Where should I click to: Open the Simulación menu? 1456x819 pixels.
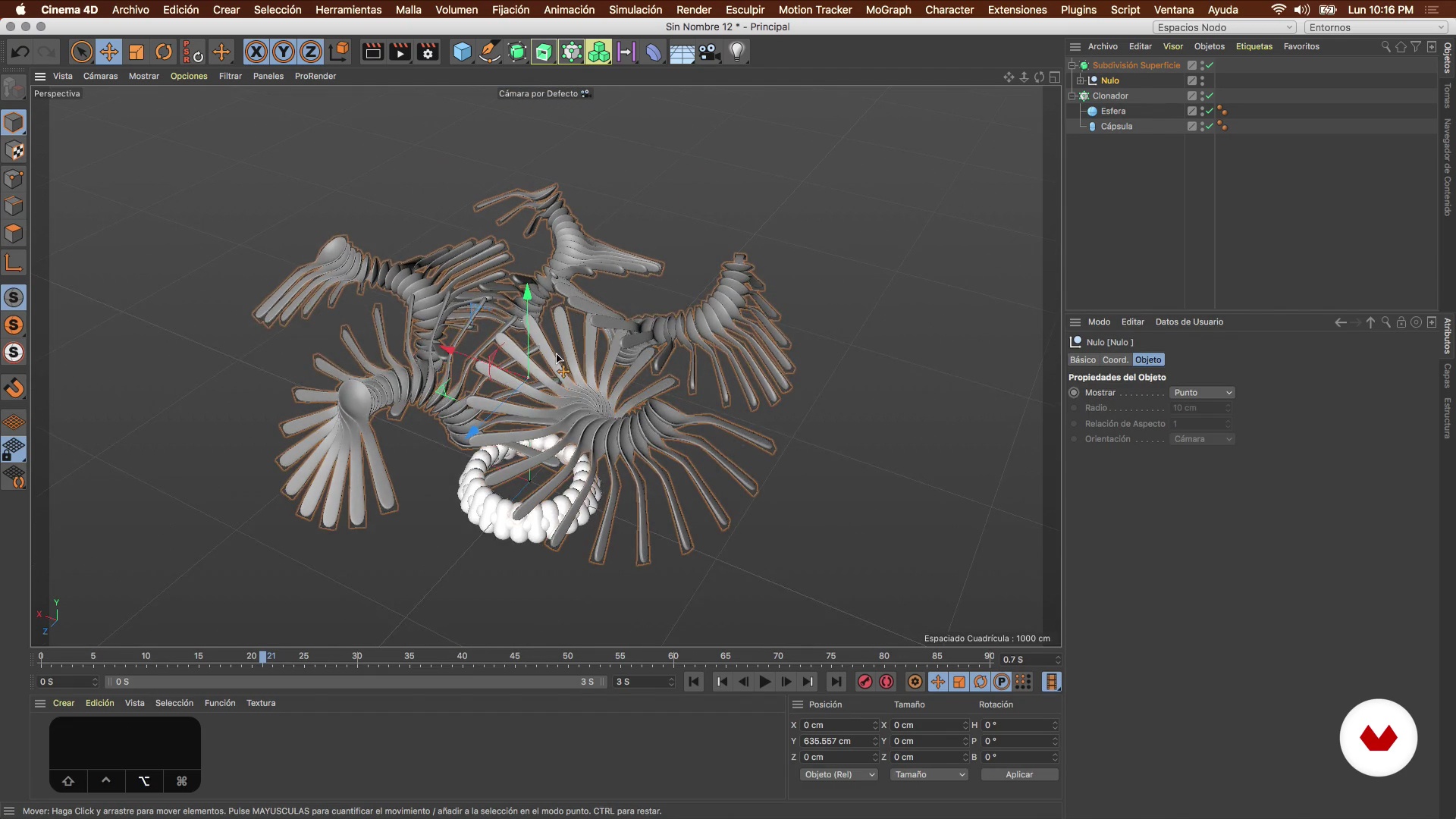[635, 10]
